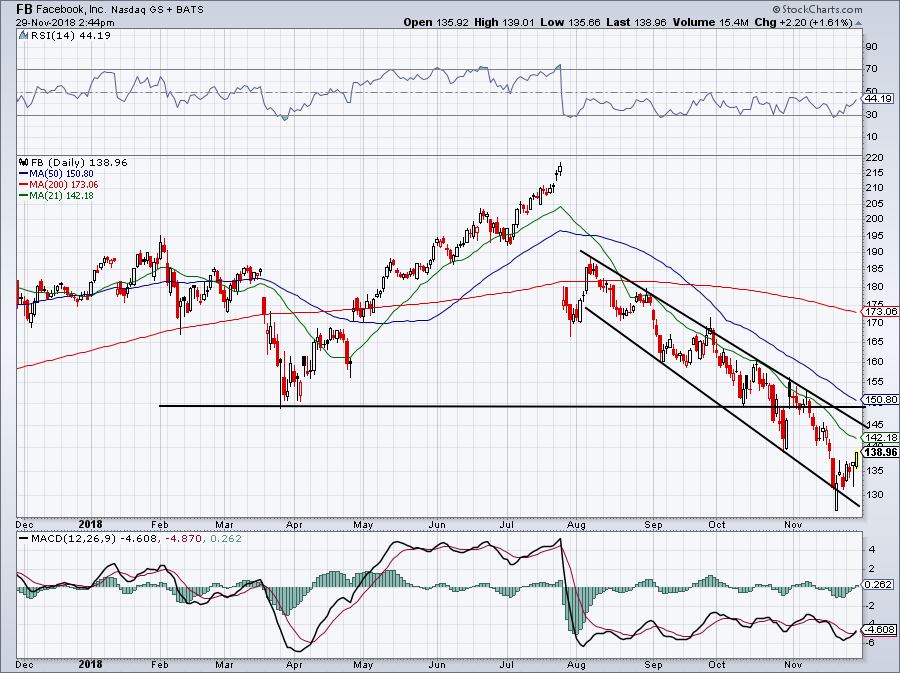Click the green MA(21) legend line
Viewport: 900px width, 673px height.
coord(24,196)
